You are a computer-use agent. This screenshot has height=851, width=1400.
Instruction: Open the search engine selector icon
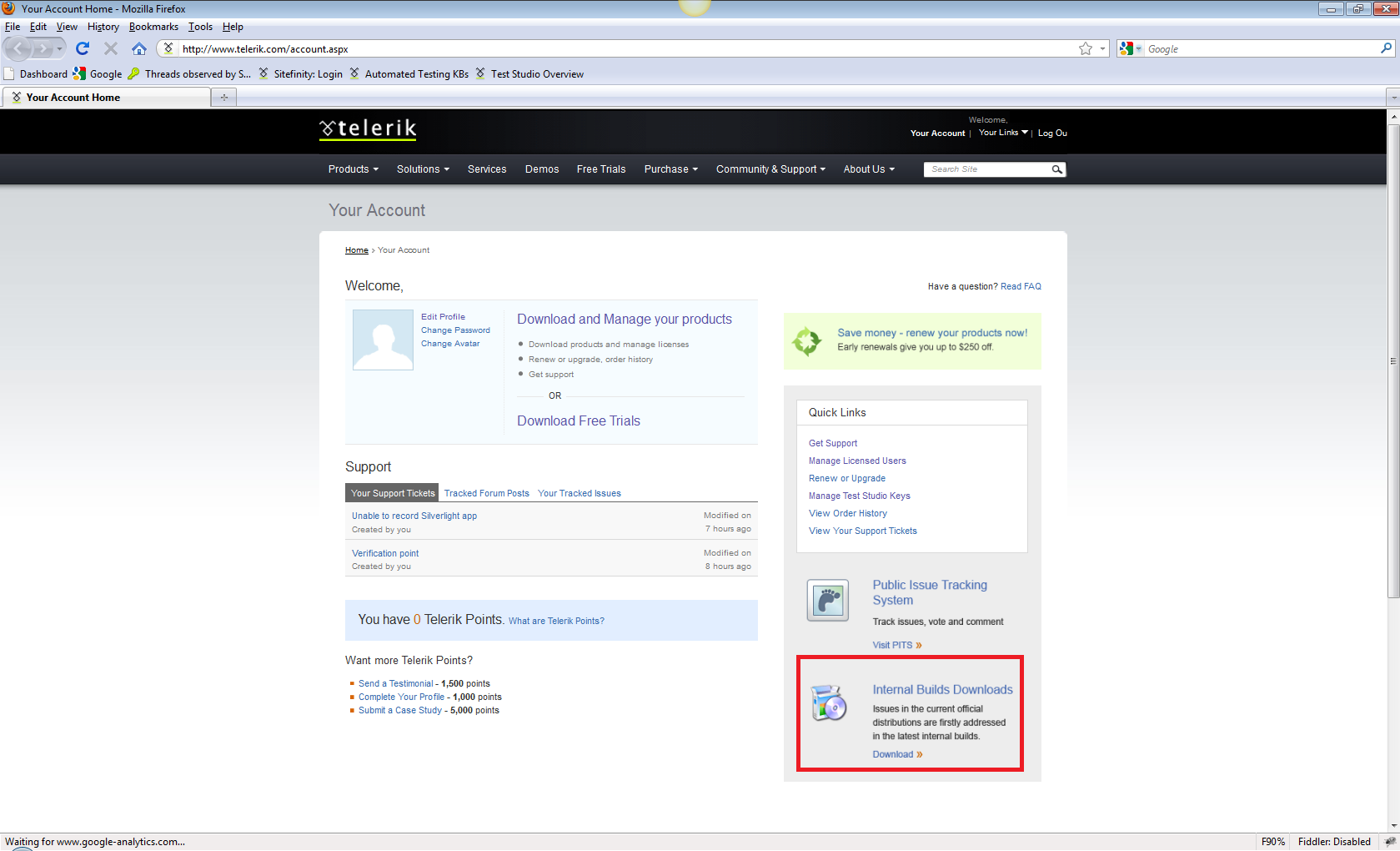point(1130,48)
